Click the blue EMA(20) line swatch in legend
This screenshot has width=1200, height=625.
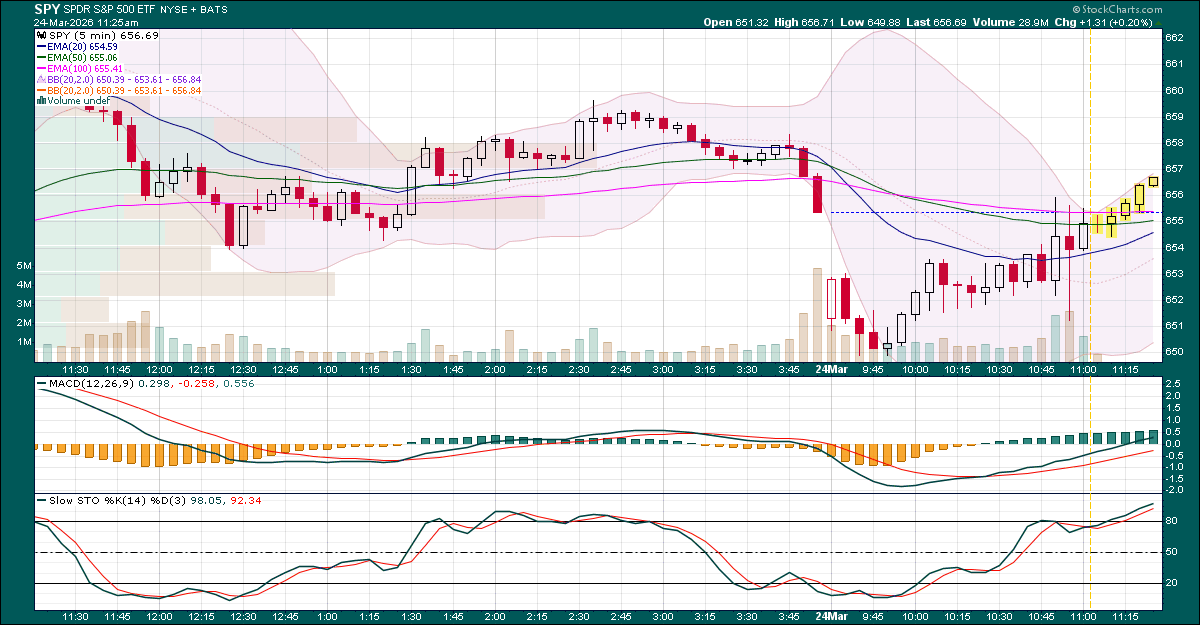pyautogui.click(x=41, y=46)
